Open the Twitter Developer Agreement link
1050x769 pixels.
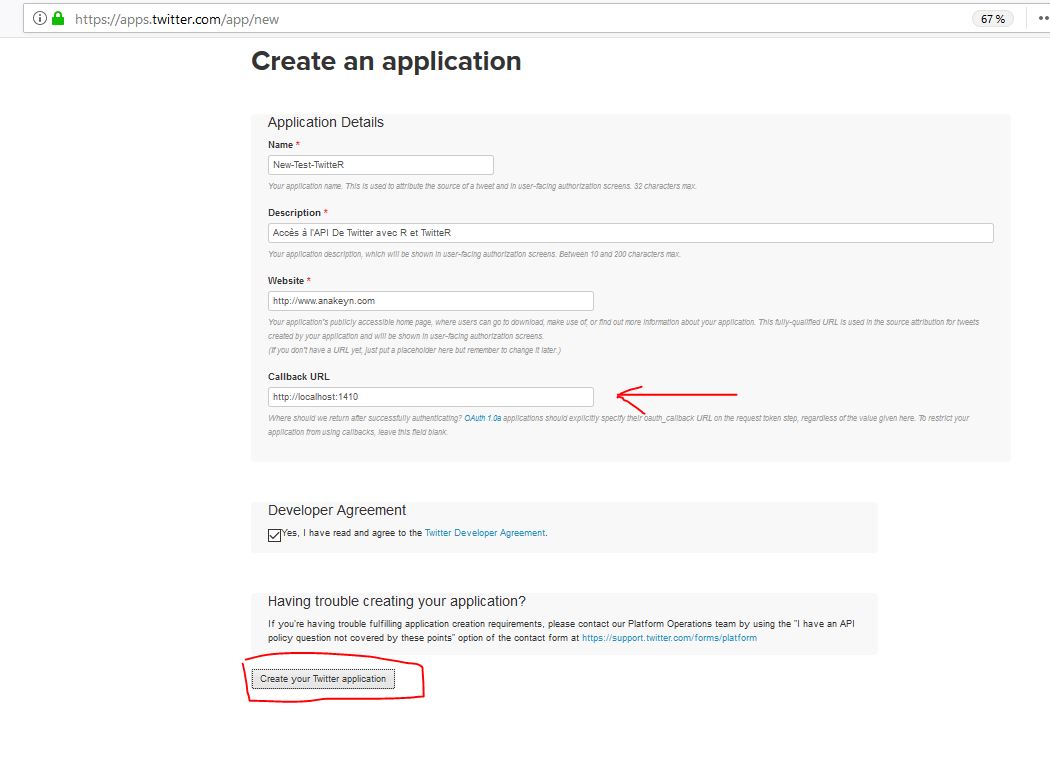(485, 533)
